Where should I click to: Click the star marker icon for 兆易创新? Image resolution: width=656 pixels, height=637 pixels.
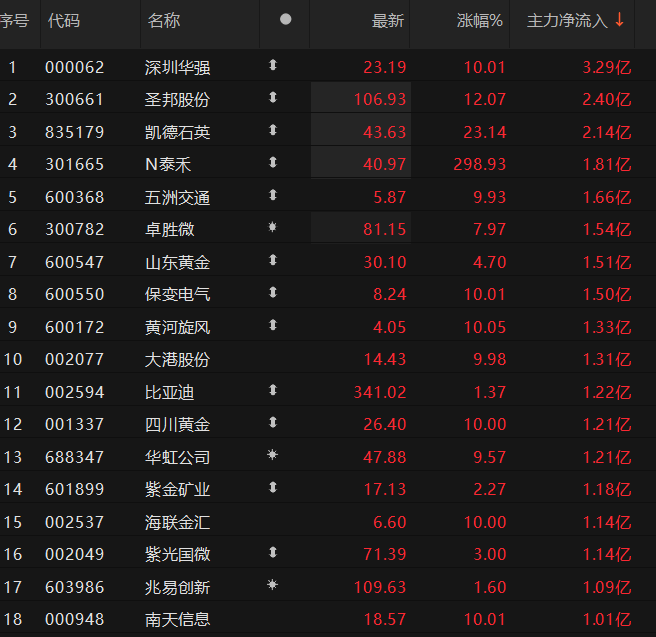(x=272, y=585)
